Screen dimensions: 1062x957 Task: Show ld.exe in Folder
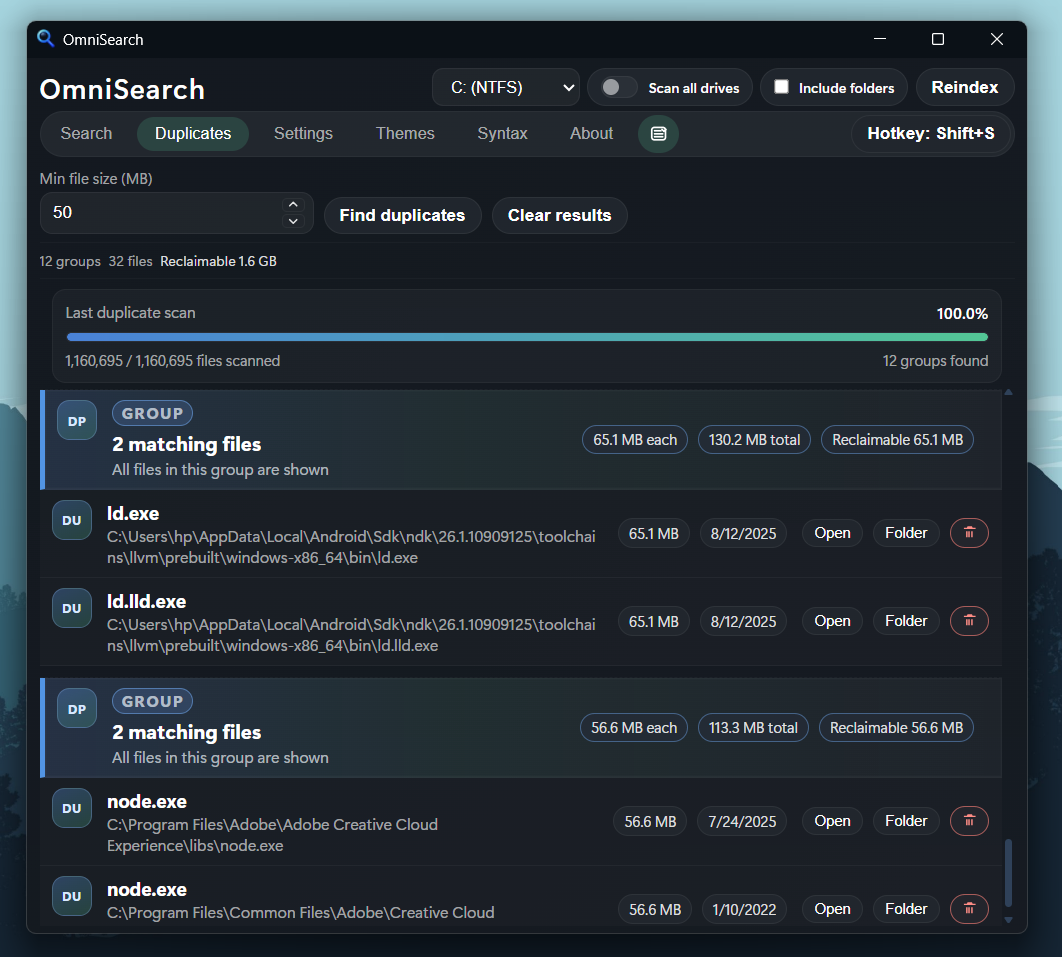(906, 533)
